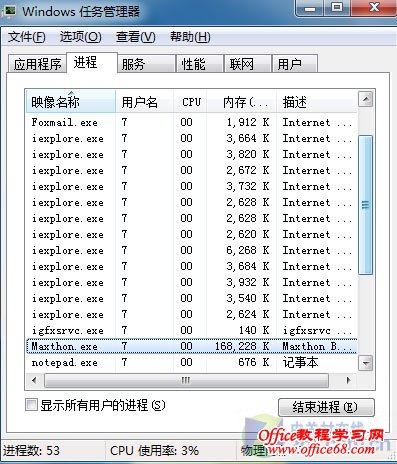397x464 pixels.
Task: Close the Task Manager window
Action: click(374, 7)
